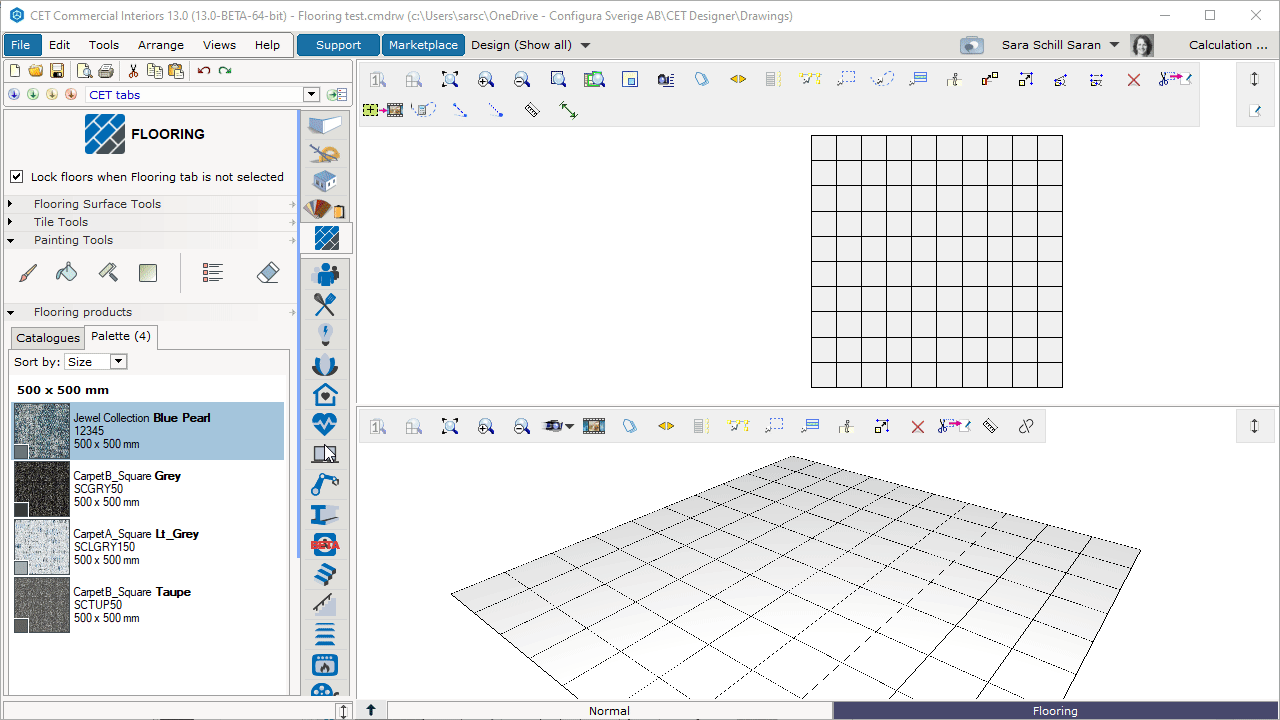Click the Normal mode button in status bar
The height and width of the screenshot is (720, 1280).
[609, 711]
